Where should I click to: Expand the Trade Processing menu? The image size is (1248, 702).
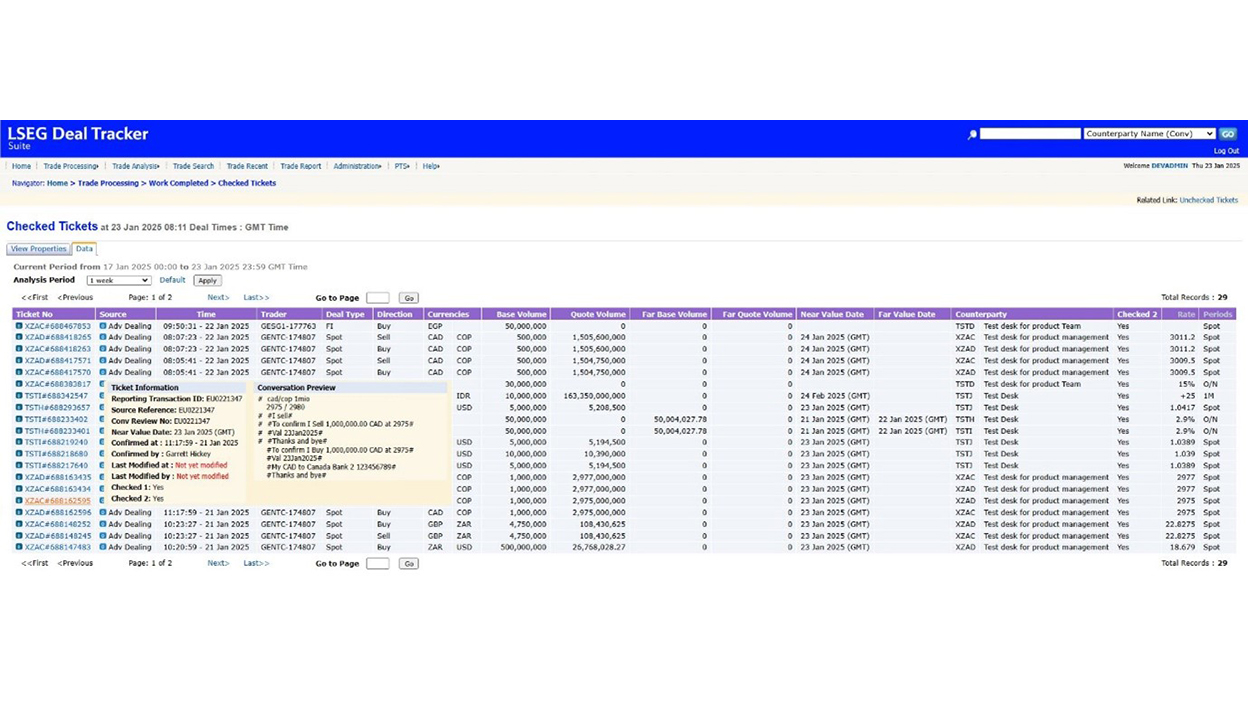click(71, 166)
